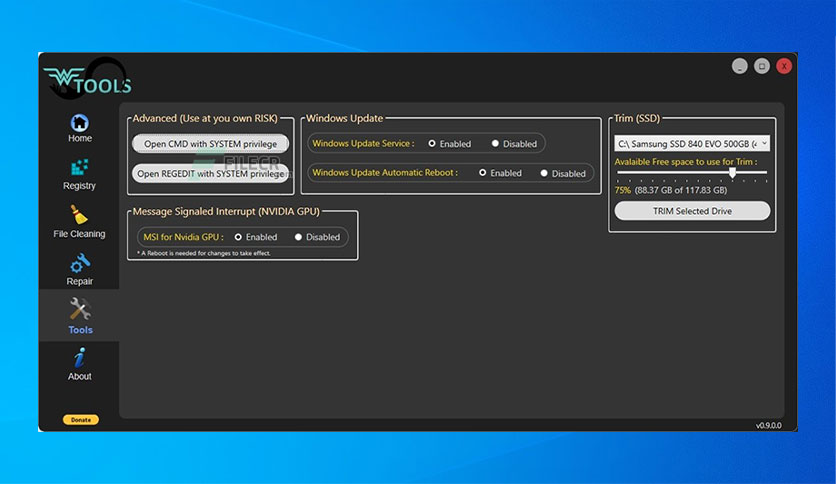Click Open REGEDIT with SYSTEM privilege
The image size is (836, 484).
coord(211,174)
